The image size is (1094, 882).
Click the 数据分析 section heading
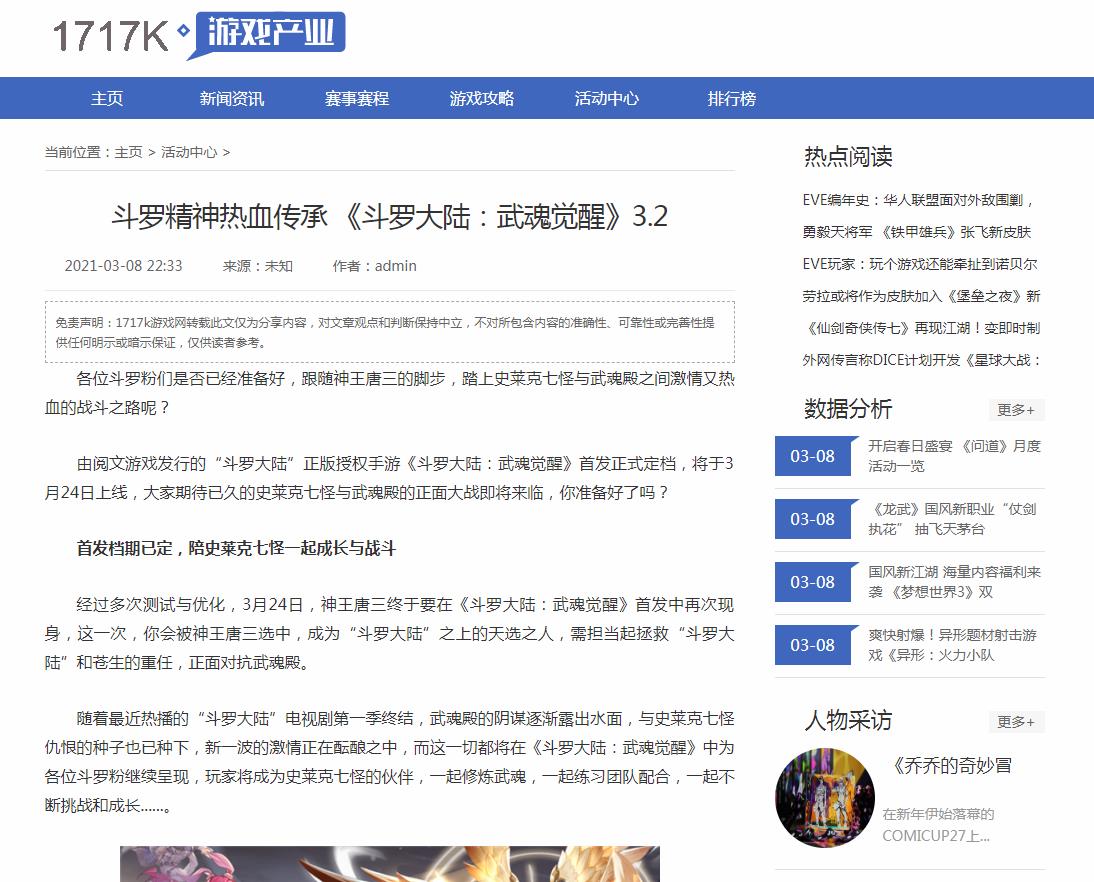point(848,409)
